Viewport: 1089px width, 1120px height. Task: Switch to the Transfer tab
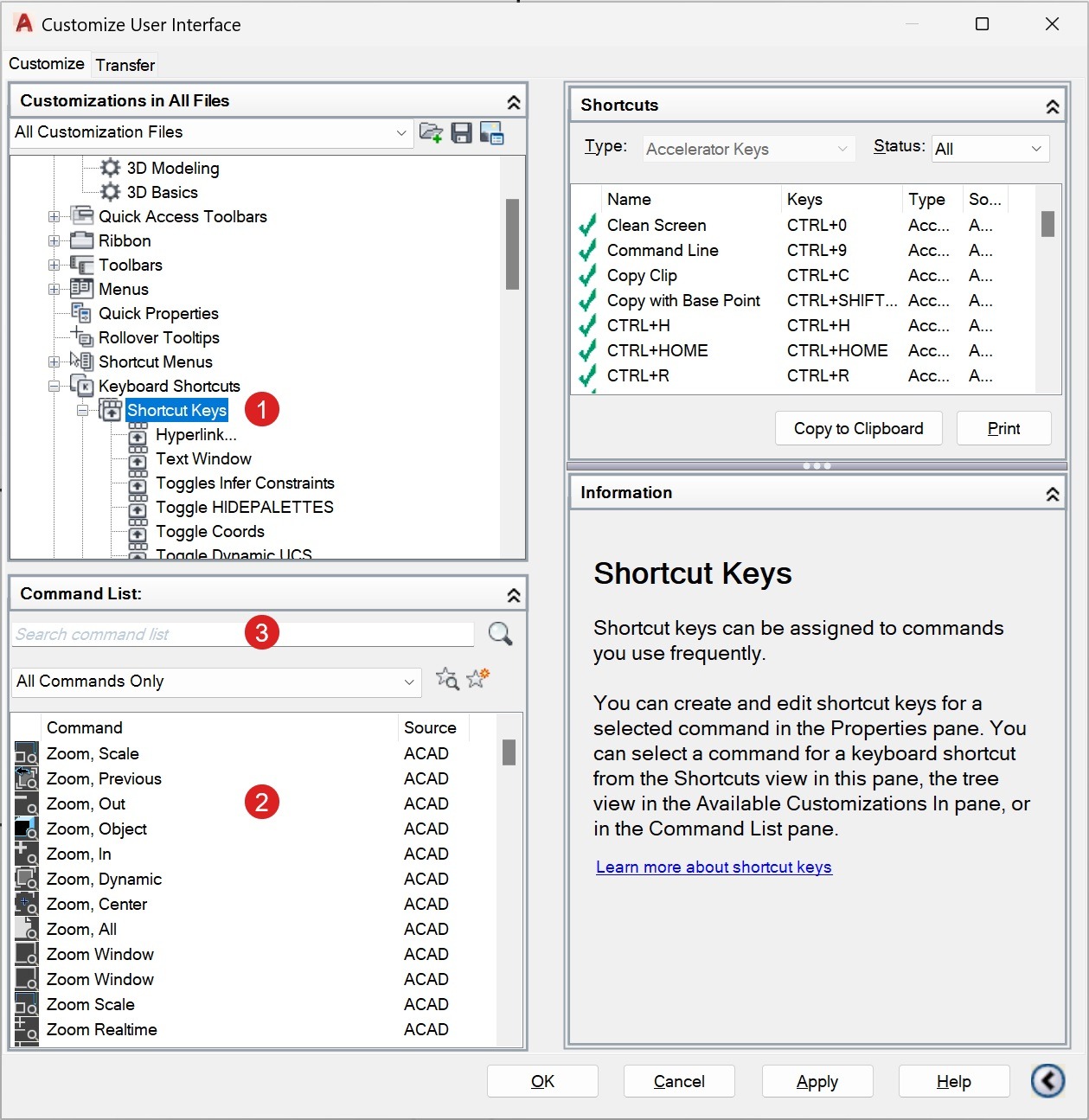(x=125, y=65)
